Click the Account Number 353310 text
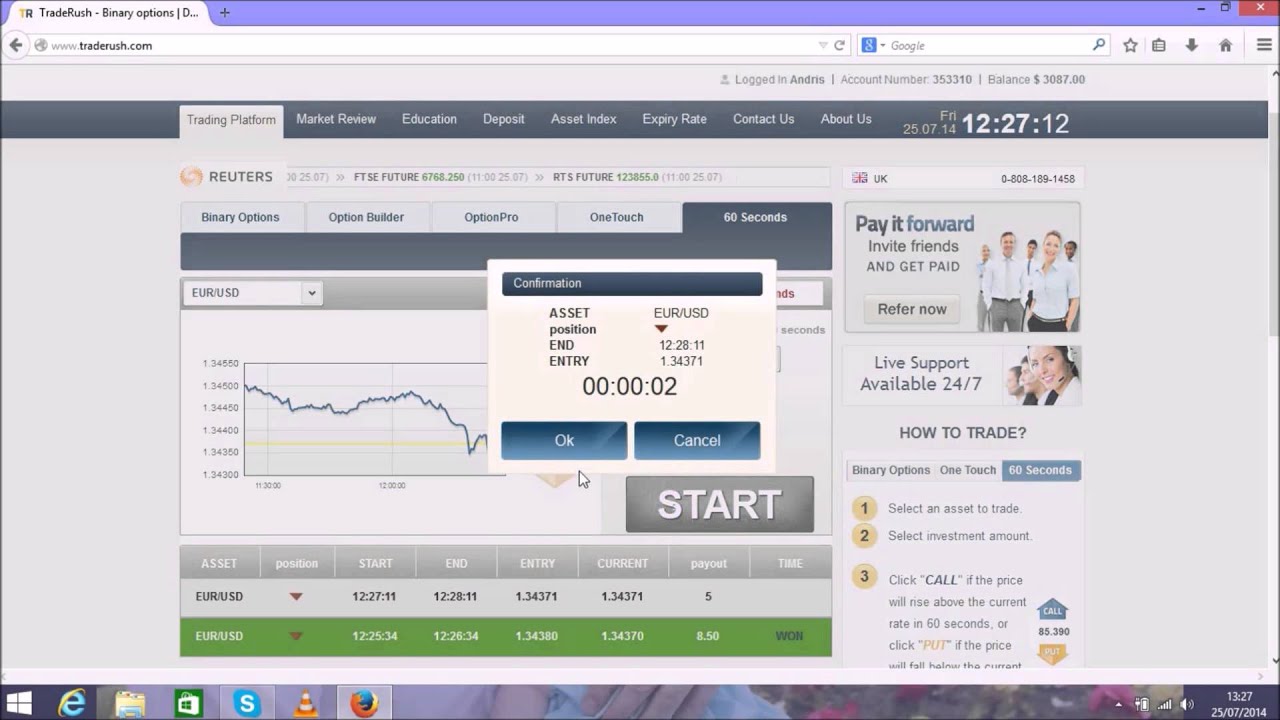The width and height of the screenshot is (1280, 720). tap(906, 79)
